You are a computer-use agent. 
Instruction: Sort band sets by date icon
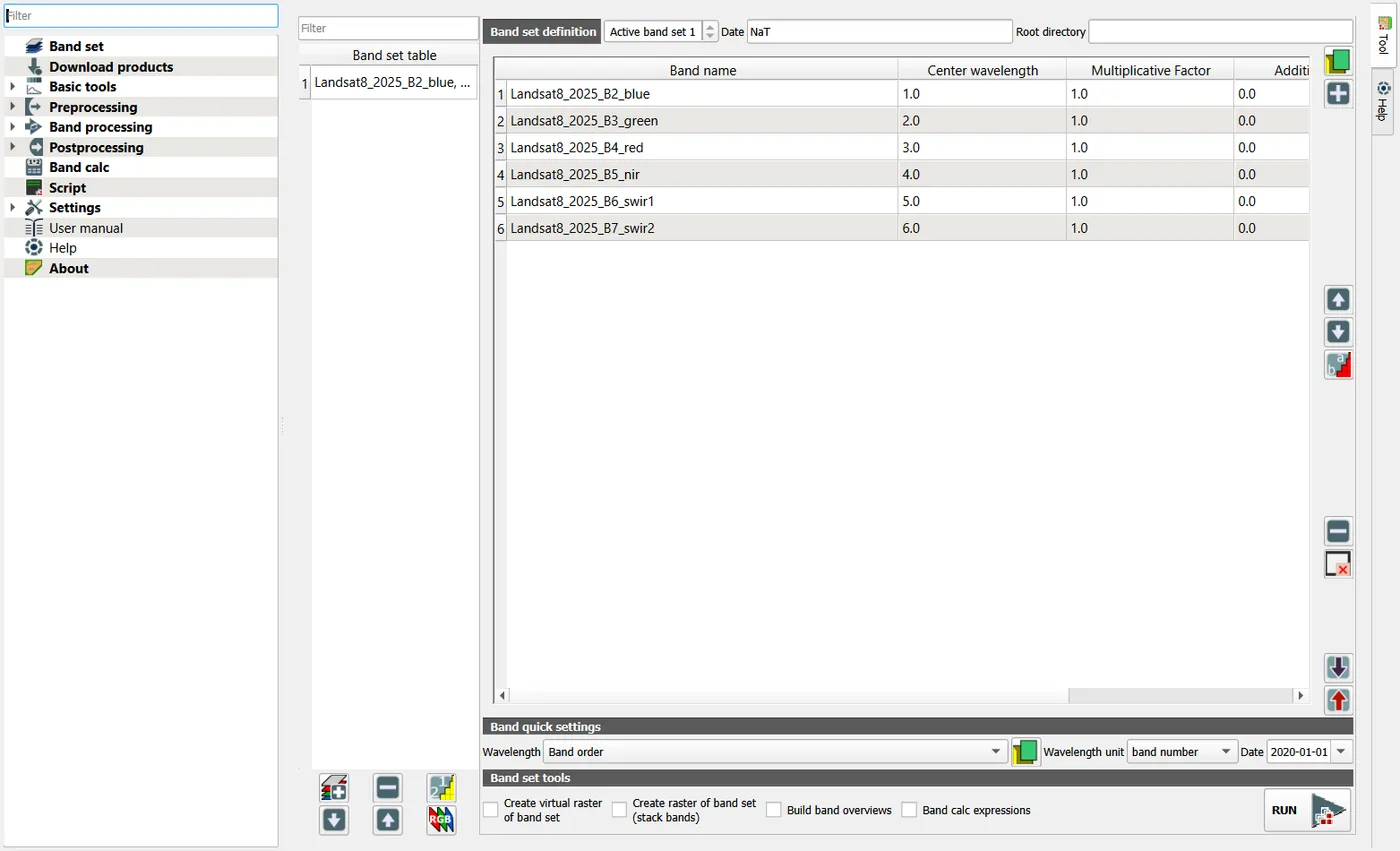442,788
